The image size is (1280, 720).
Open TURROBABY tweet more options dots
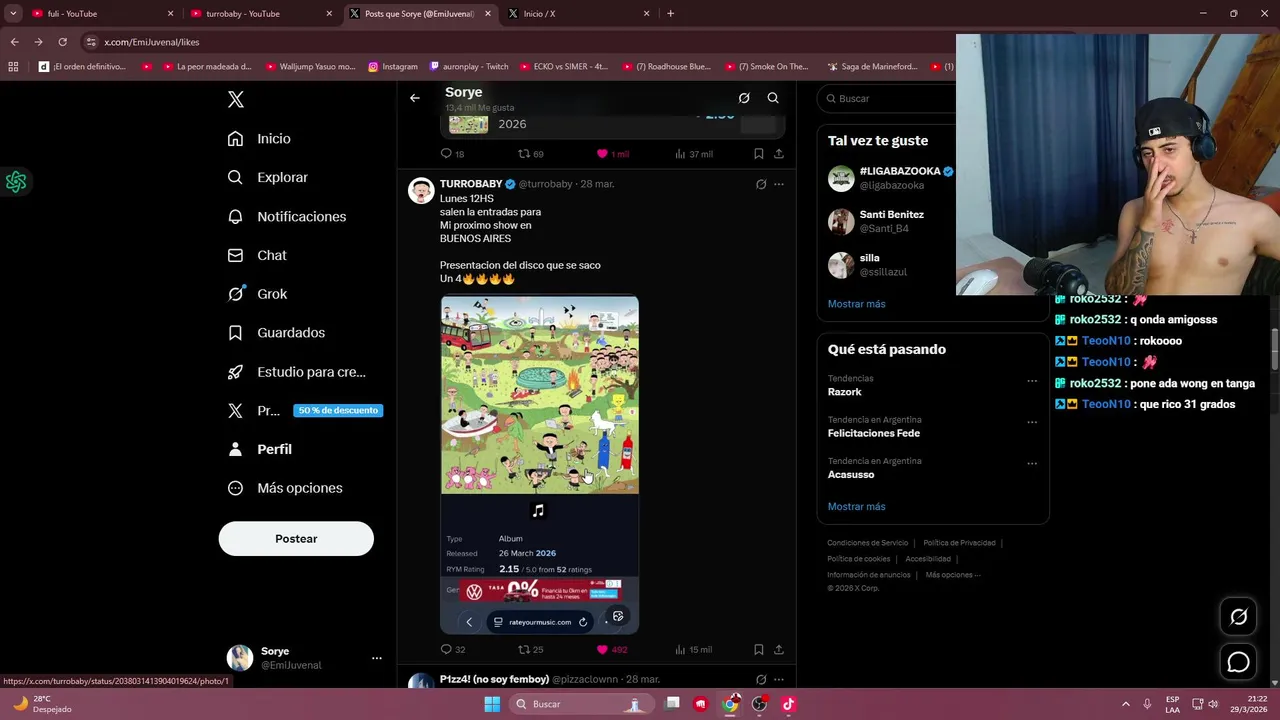pyautogui.click(x=779, y=184)
